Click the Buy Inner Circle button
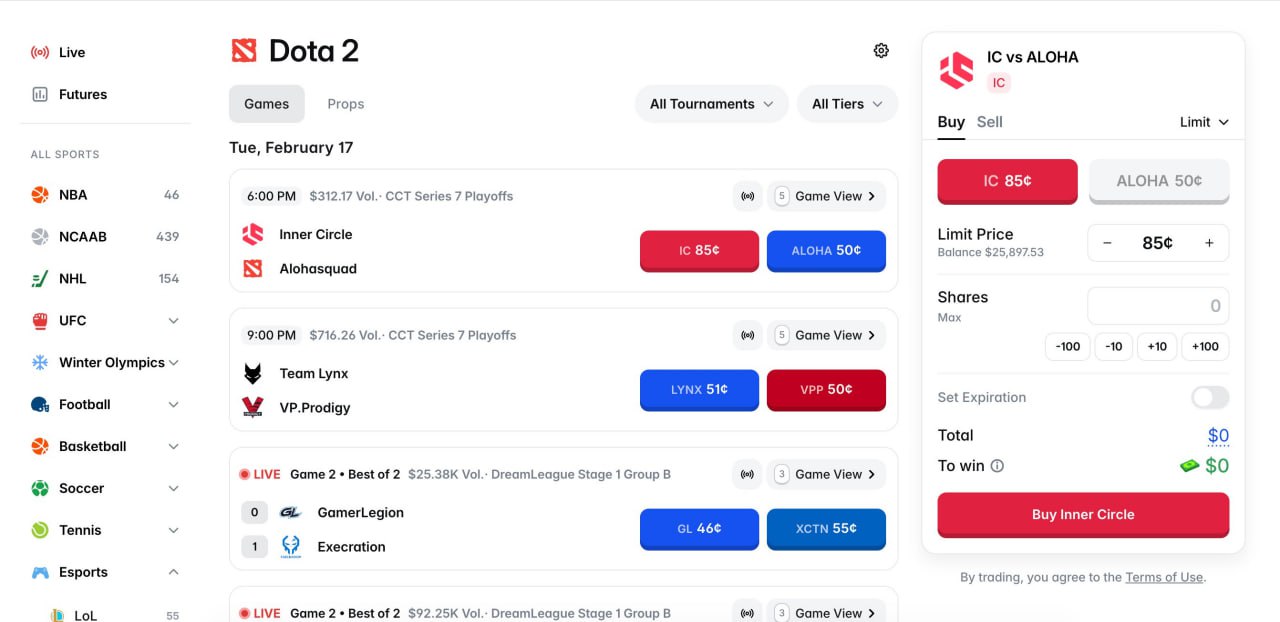Viewport: 1280px width, 622px height. [x=1083, y=514]
